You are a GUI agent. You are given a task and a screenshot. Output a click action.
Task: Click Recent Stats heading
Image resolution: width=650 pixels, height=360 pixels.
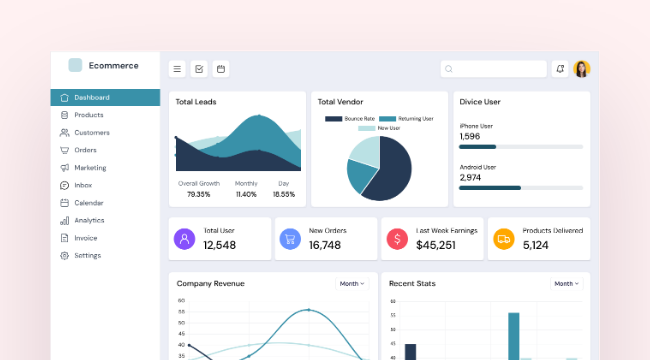(412, 284)
